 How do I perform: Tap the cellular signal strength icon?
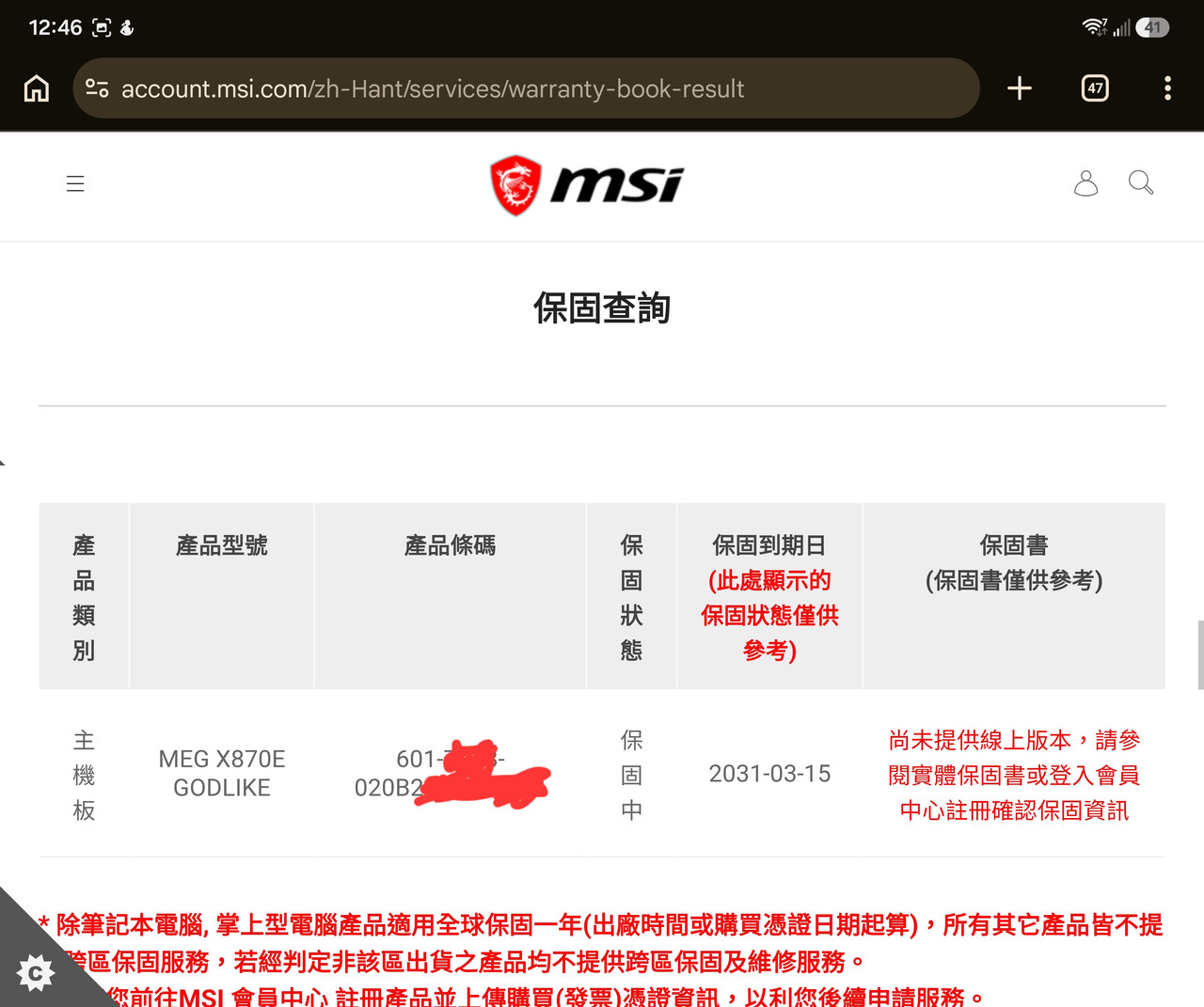(x=1121, y=27)
